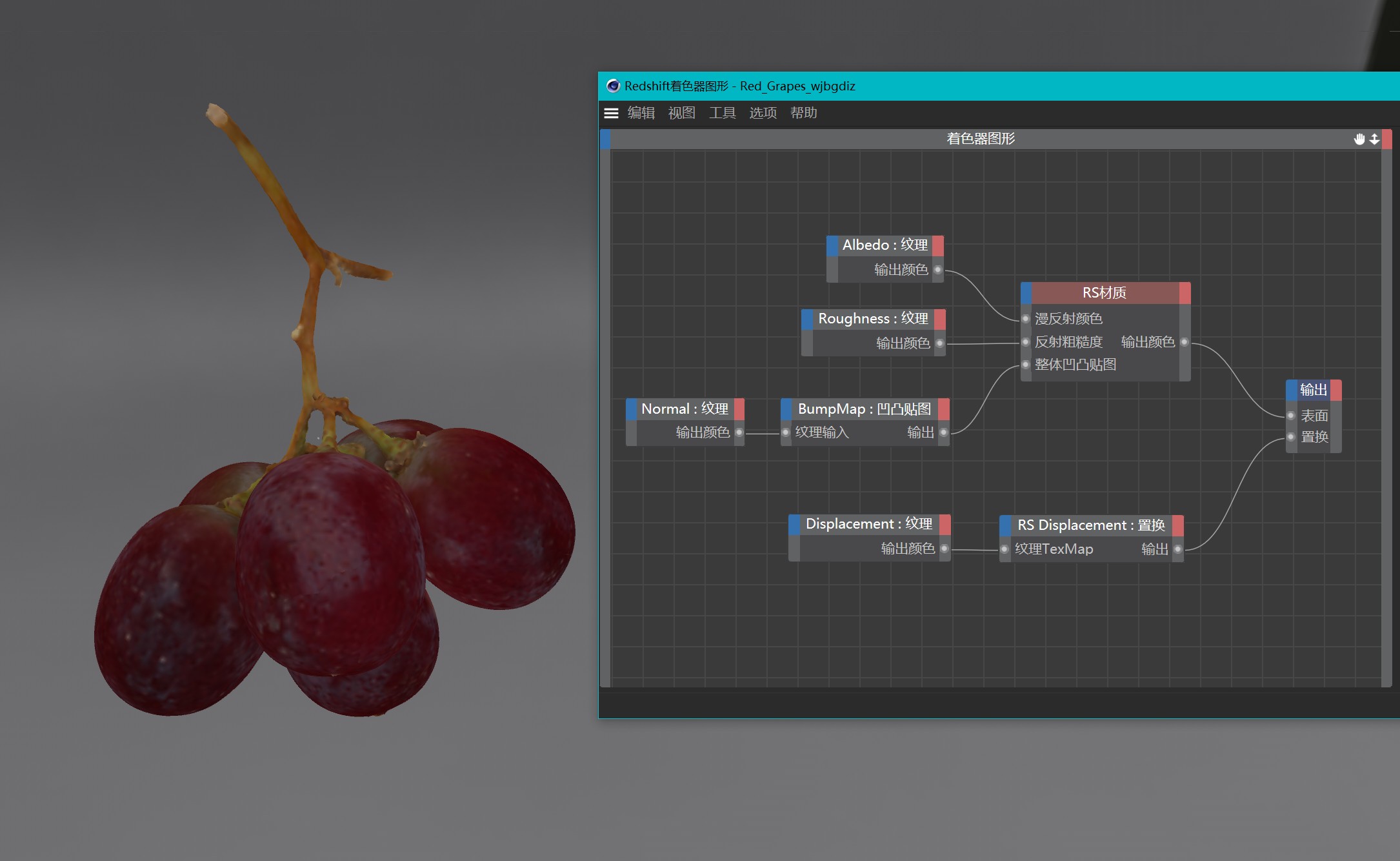The image size is (1400, 861).
Task: Click the 置换 label on 输出 node
Action: click(1314, 437)
